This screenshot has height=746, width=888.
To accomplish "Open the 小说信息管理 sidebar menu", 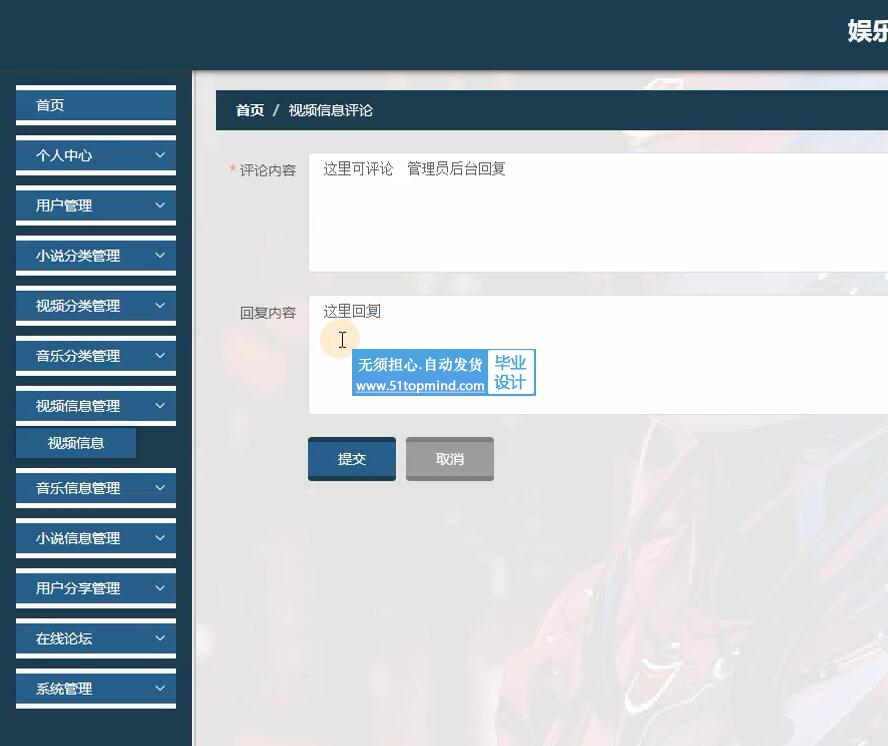I will click(x=96, y=538).
